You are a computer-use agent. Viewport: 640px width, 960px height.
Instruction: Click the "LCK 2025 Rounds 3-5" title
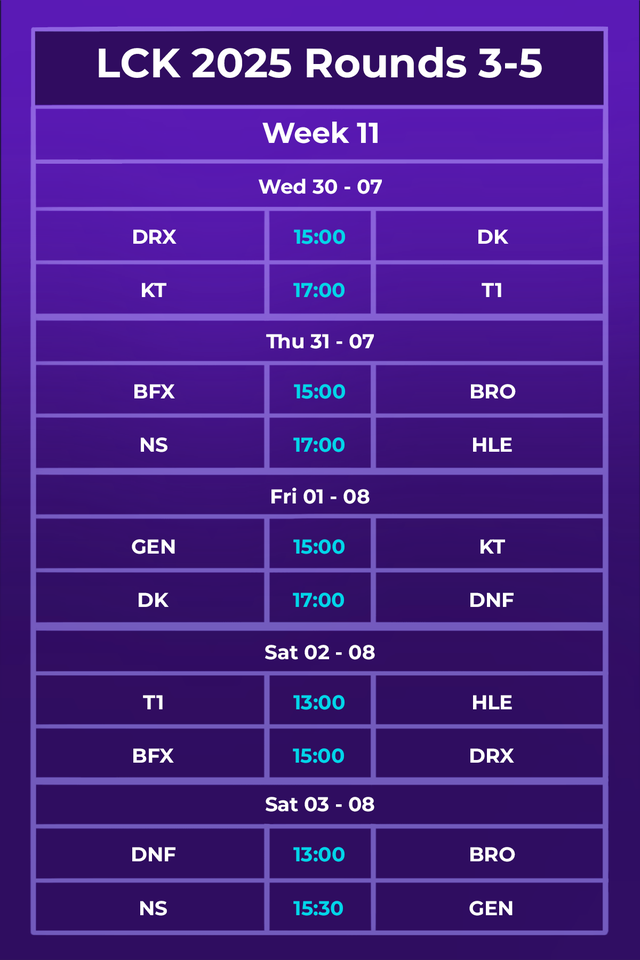[319, 65]
